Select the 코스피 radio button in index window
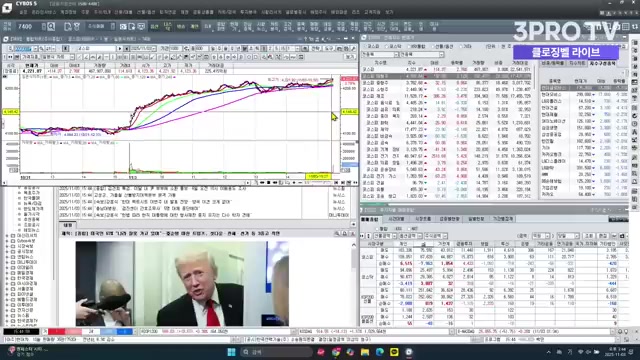 (x=366, y=47)
